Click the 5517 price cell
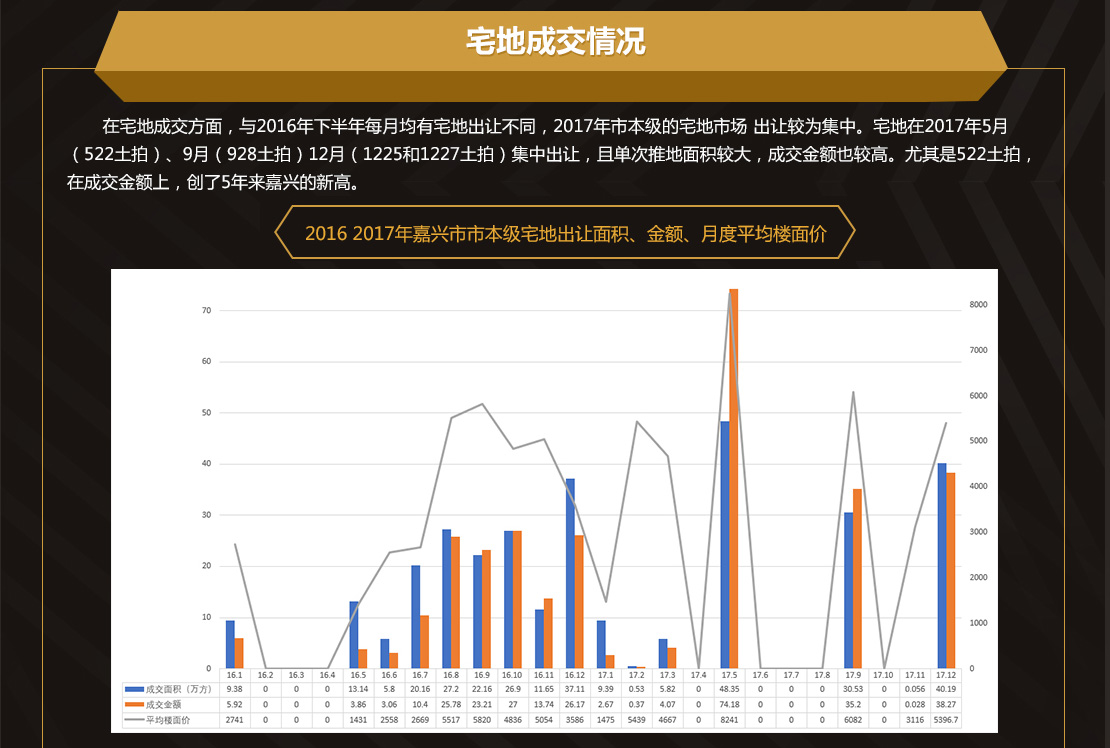This screenshot has height=748, width=1110. [451, 720]
